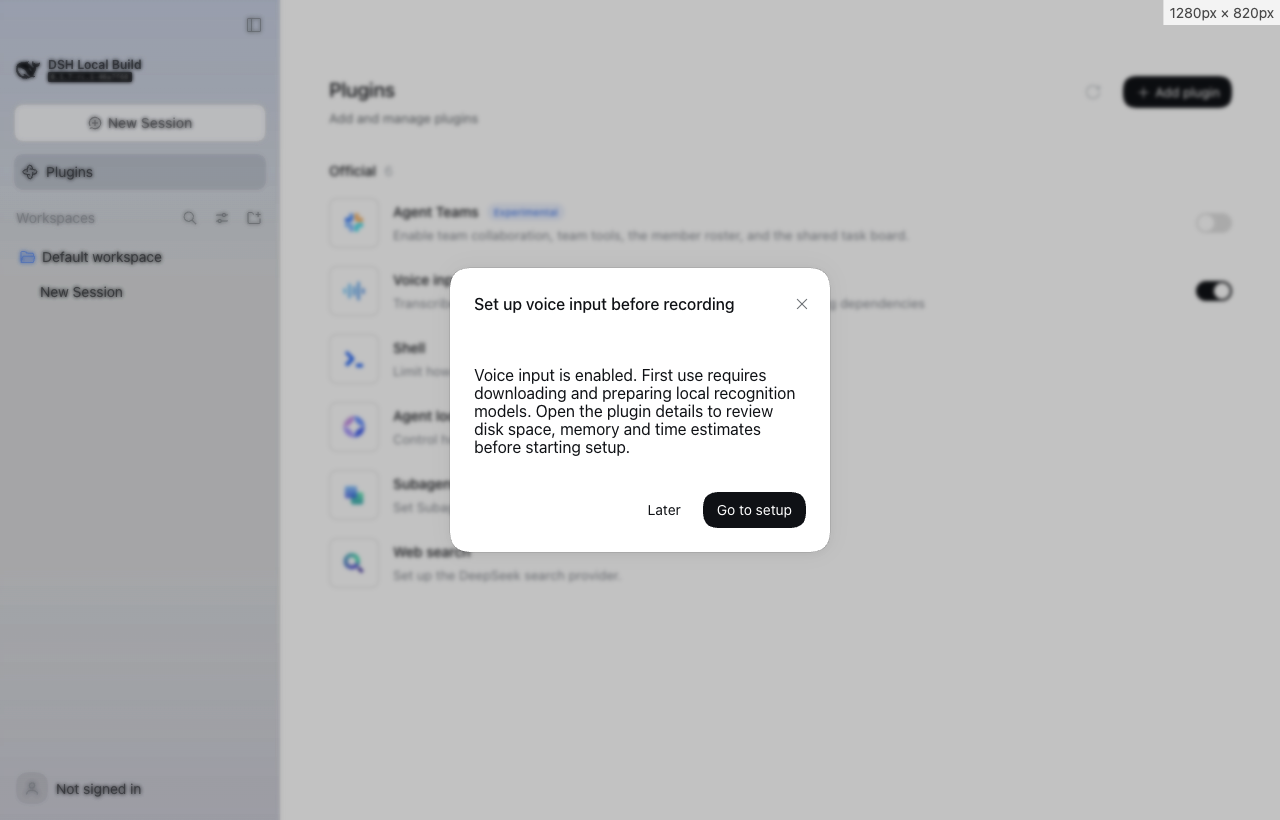Click the Plugins puzzle icon in sidebar
Image resolution: width=1280 pixels, height=820 pixels.
tap(30, 172)
